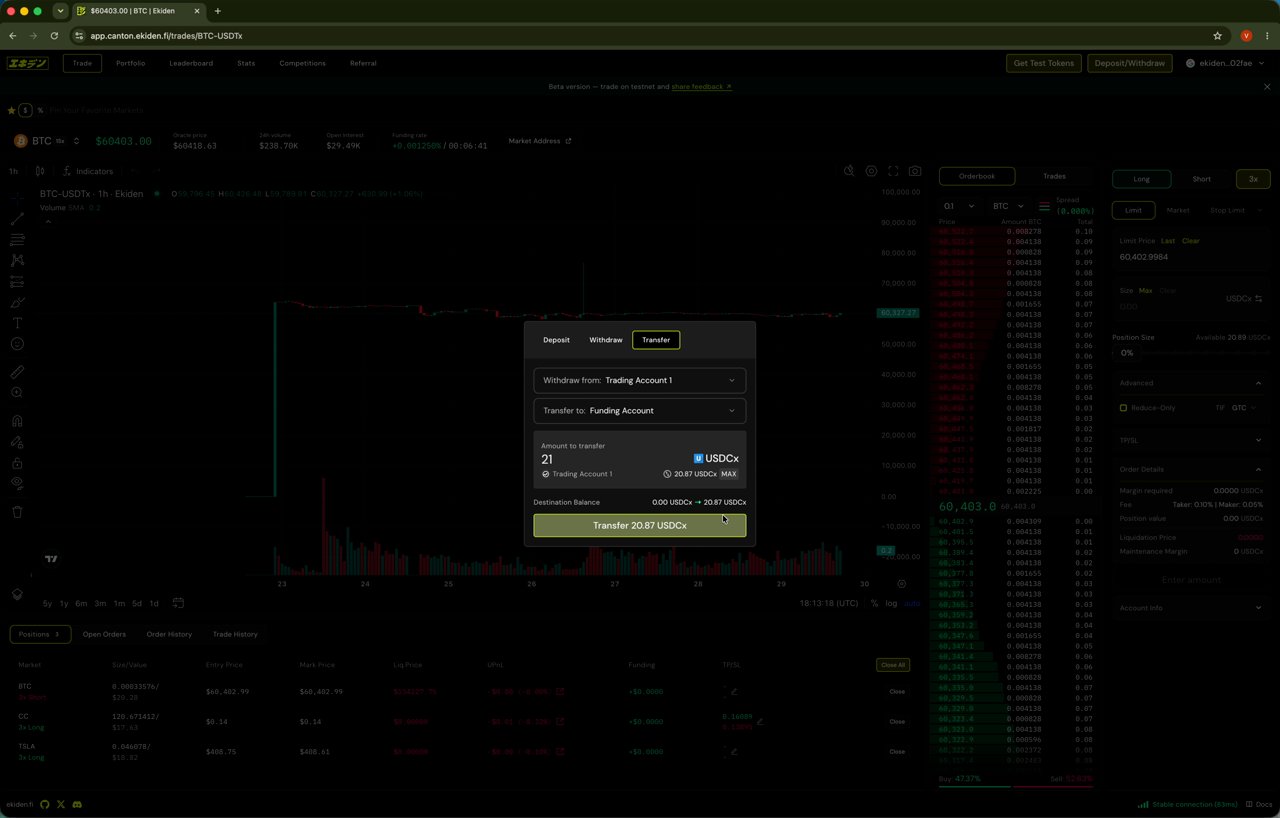Image resolution: width=1280 pixels, height=818 pixels.
Task: Edit TP/SL for the BTC position
Action: [x=734, y=691]
